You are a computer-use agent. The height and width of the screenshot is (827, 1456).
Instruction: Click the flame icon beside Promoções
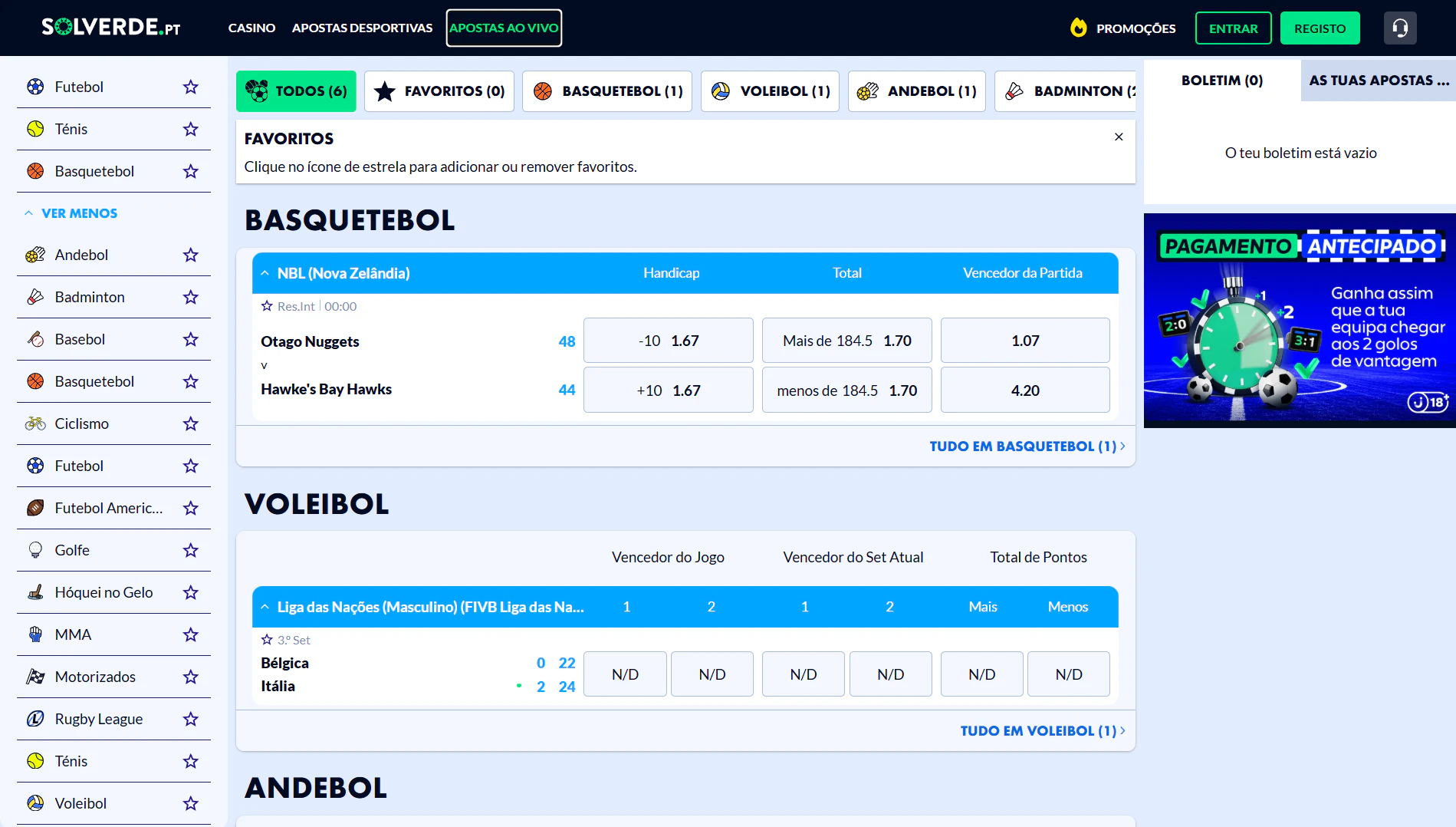tap(1079, 28)
